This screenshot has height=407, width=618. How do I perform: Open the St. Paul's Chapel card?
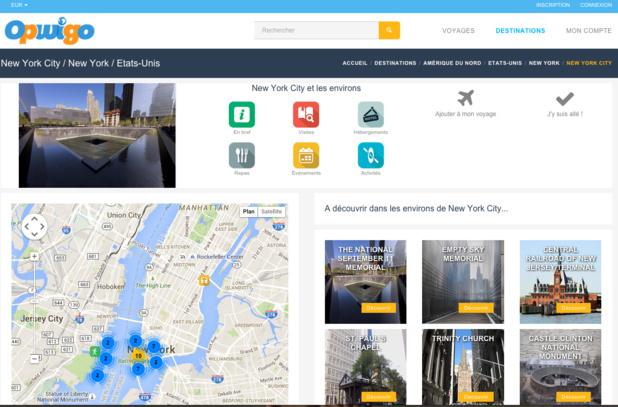pos(365,366)
